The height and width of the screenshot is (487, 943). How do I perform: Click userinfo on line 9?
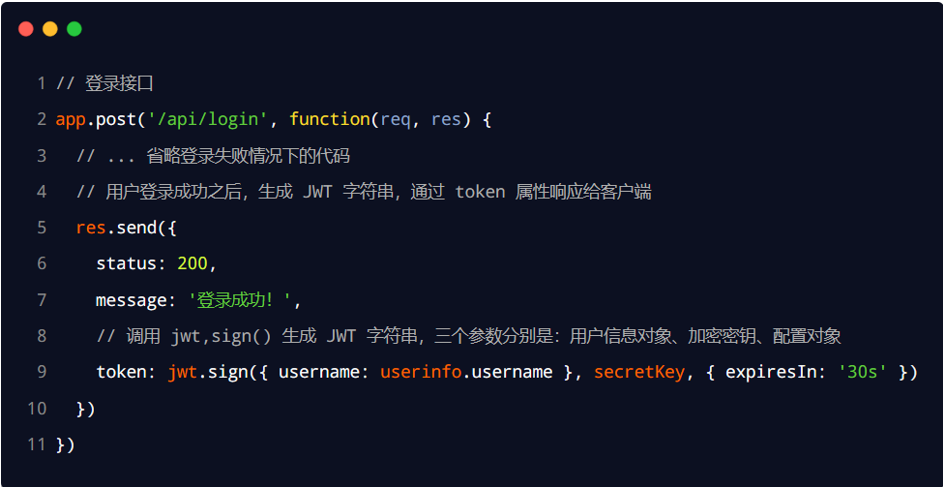point(421,372)
